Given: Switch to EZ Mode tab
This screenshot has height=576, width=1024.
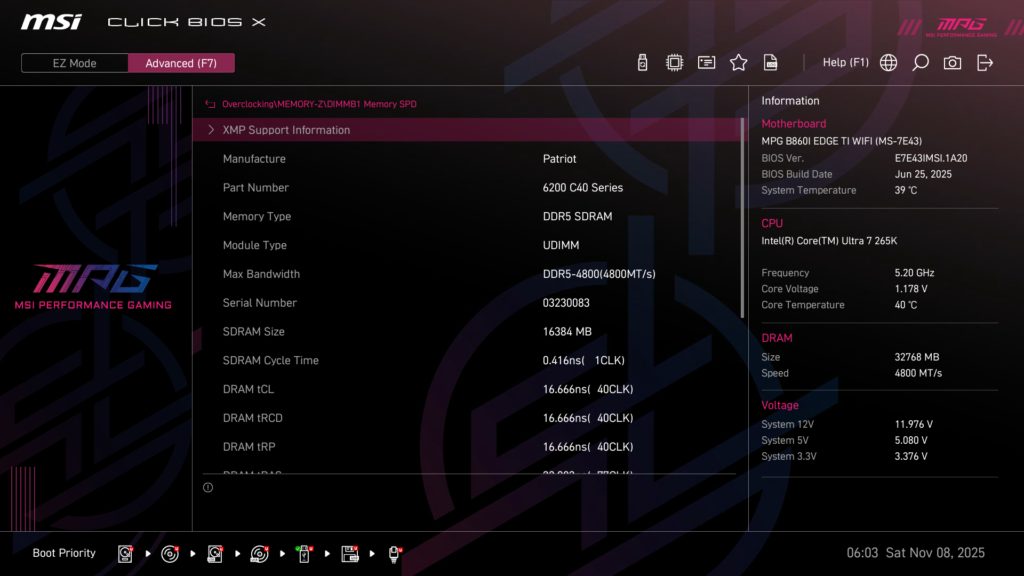Looking at the screenshot, I should pos(73,62).
